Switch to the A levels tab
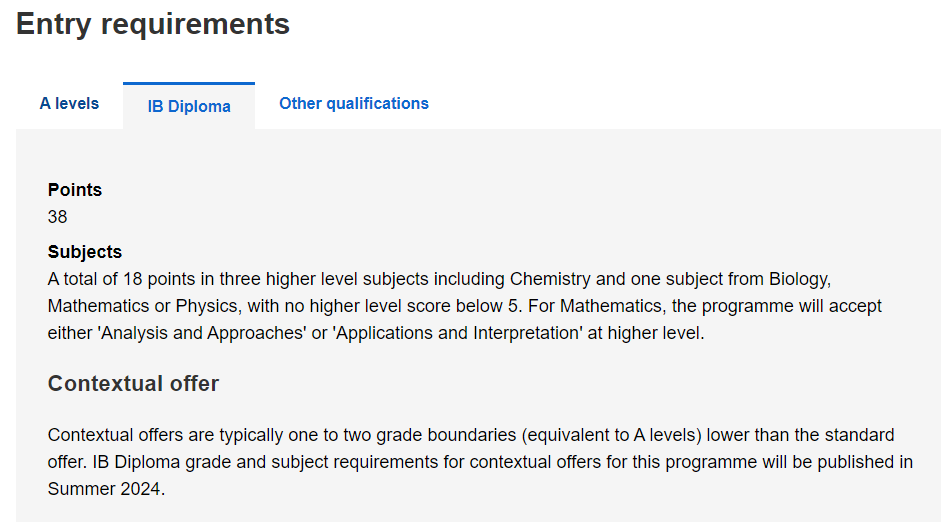 [69, 103]
